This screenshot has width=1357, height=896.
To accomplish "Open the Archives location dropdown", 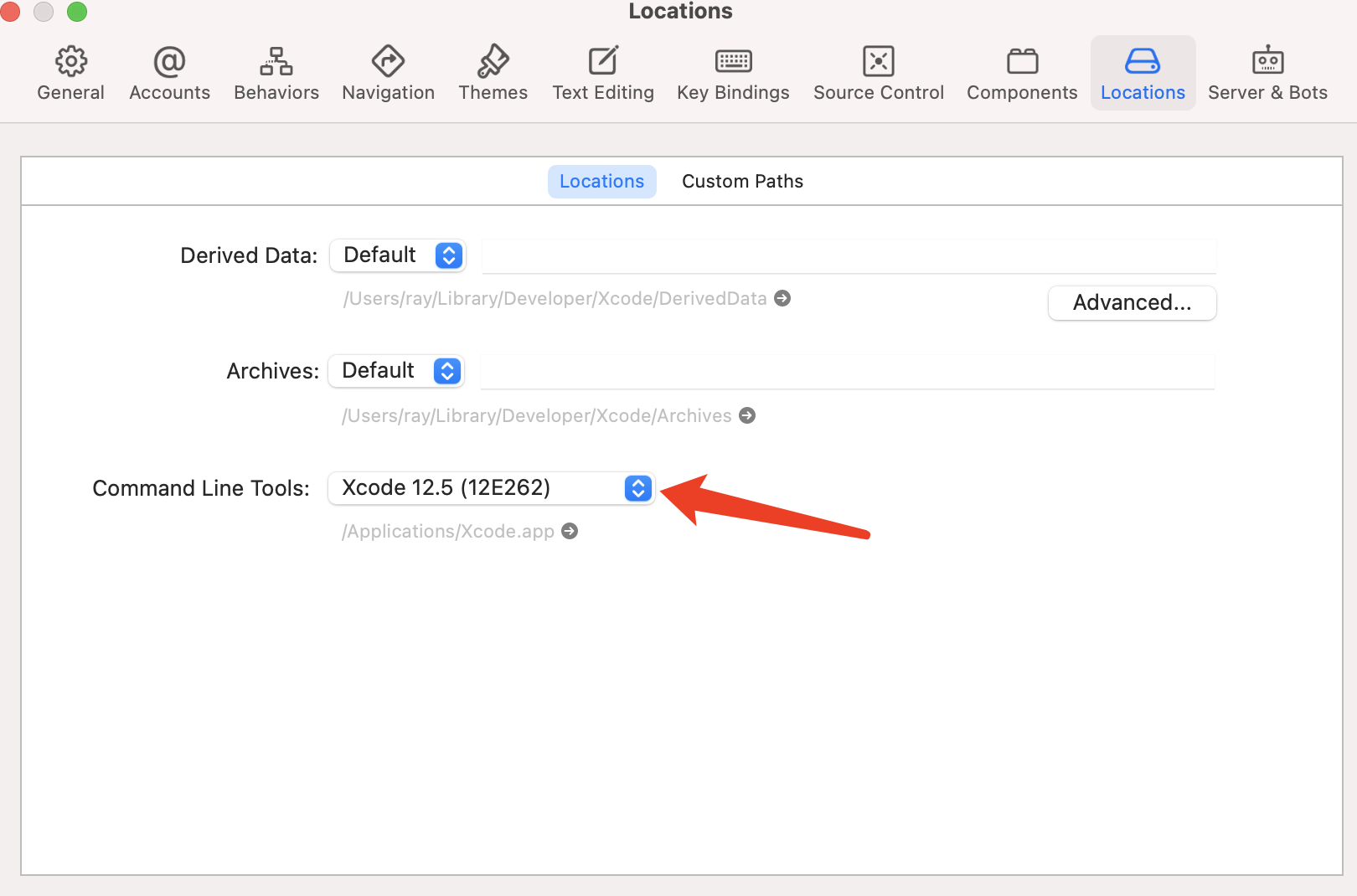I will [x=396, y=371].
